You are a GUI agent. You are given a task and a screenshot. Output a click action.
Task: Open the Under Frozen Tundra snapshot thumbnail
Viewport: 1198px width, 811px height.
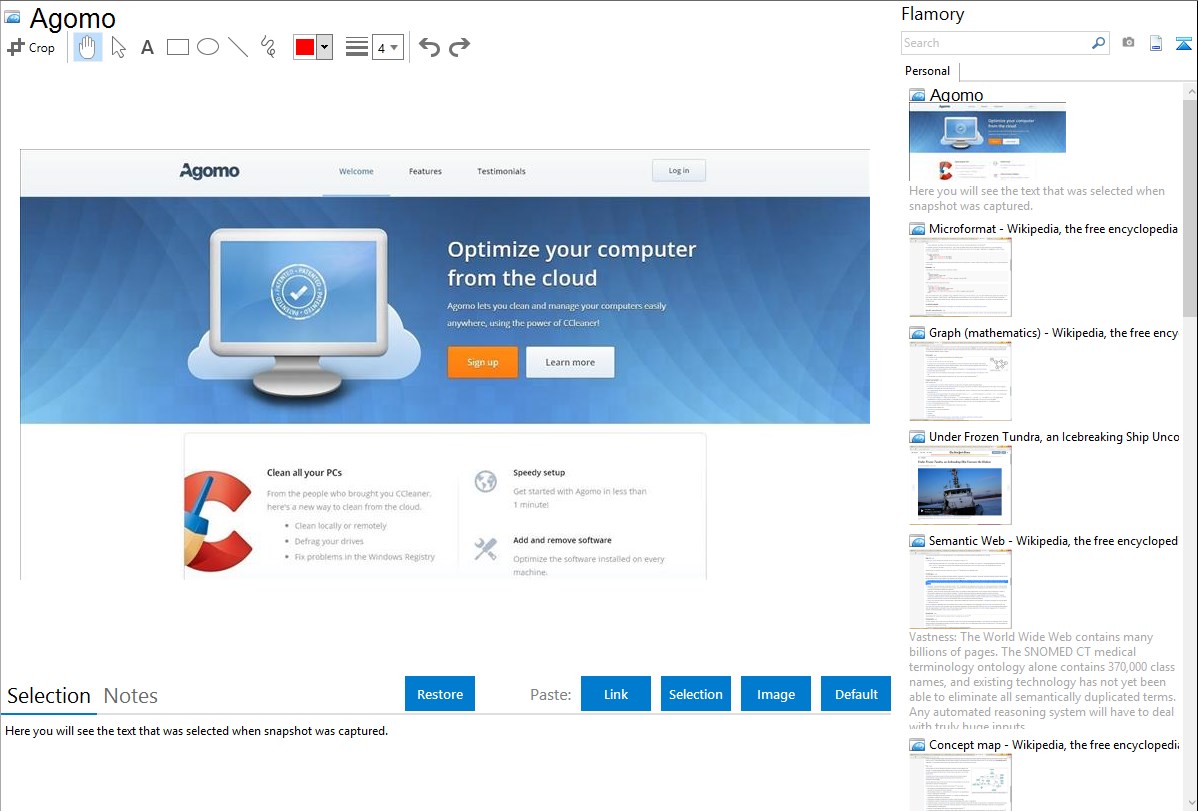coord(960,485)
